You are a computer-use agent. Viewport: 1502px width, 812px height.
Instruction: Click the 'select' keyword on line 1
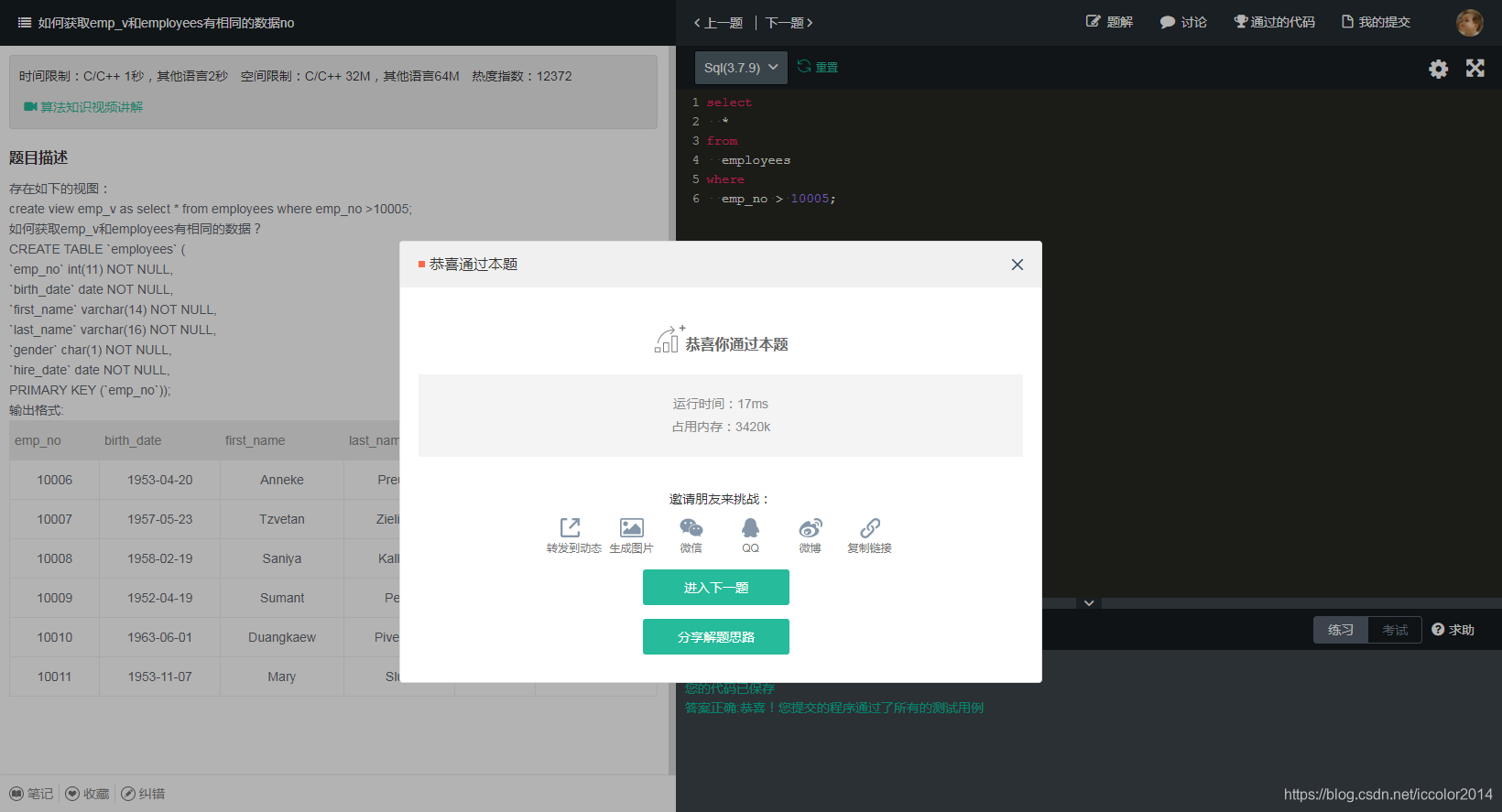click(x=729, y=103)
